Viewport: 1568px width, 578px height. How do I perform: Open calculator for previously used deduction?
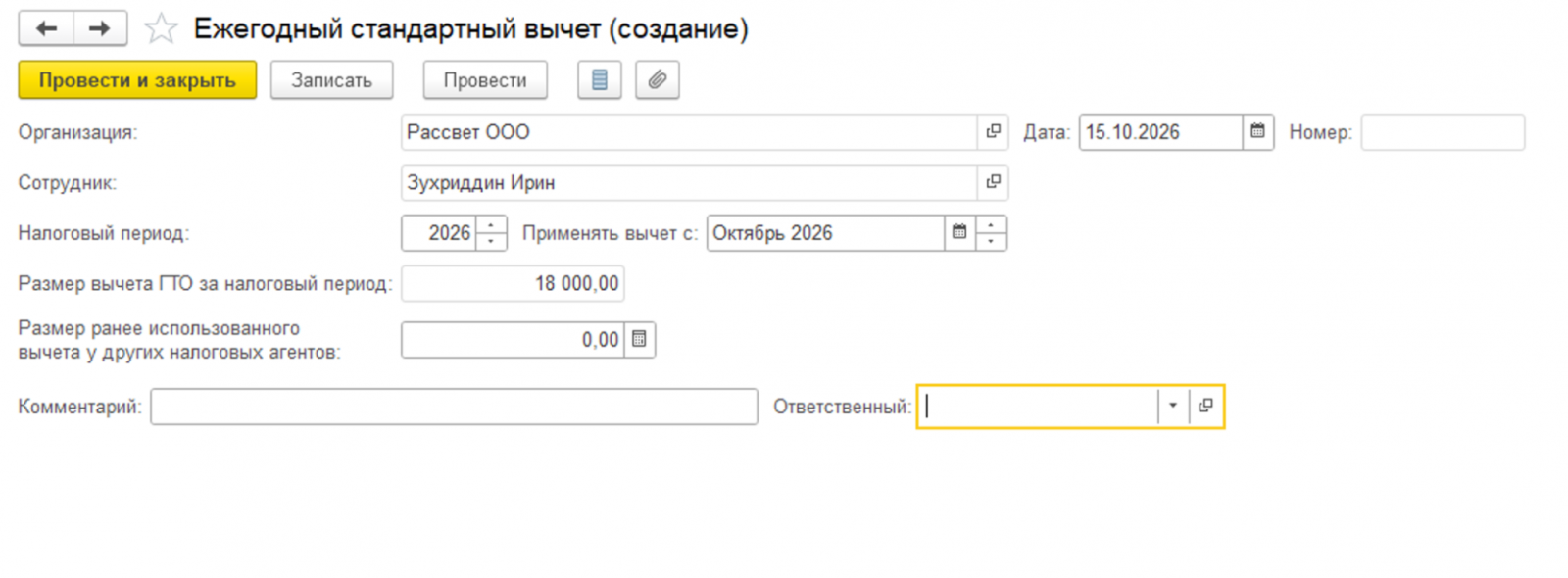coord(639,340)
